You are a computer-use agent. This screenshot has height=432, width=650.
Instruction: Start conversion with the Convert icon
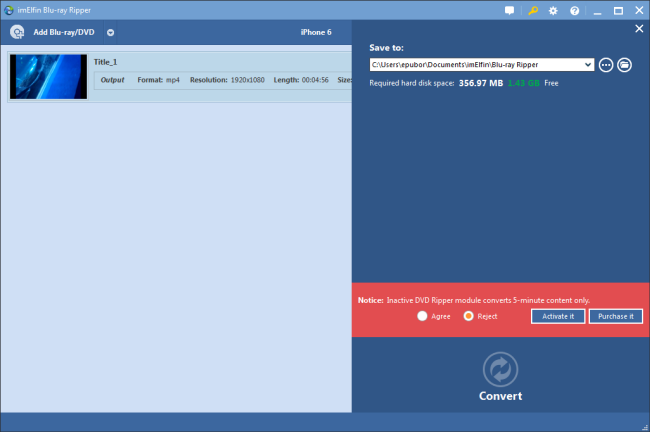(500, 369)
